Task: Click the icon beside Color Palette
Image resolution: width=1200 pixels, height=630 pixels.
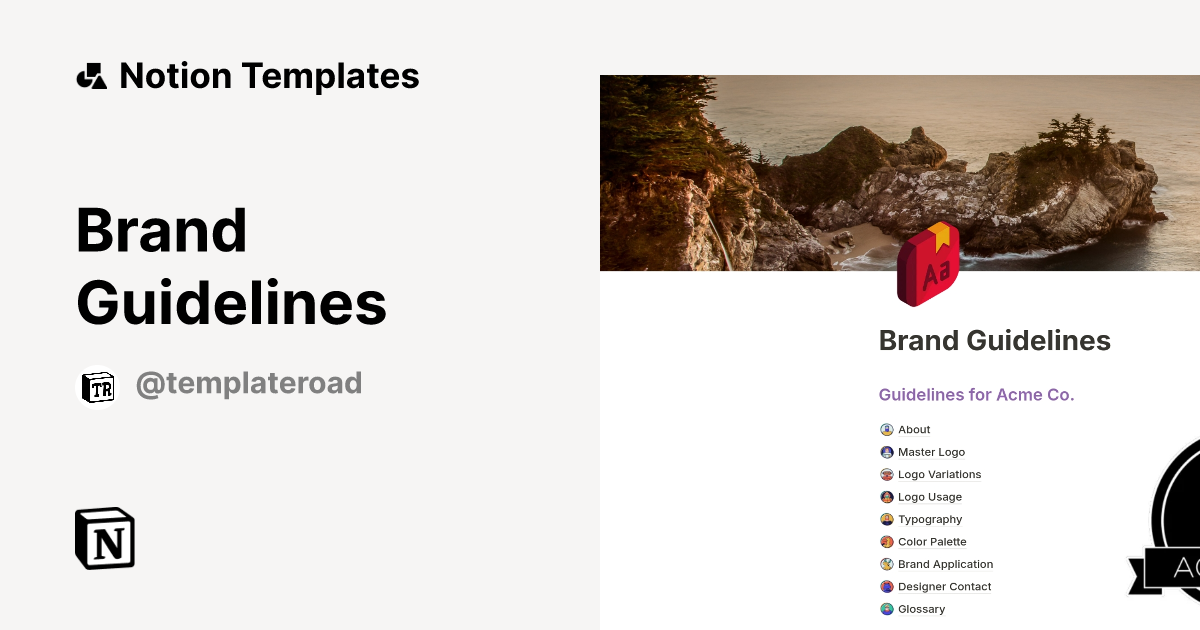Action: [886, 542]
